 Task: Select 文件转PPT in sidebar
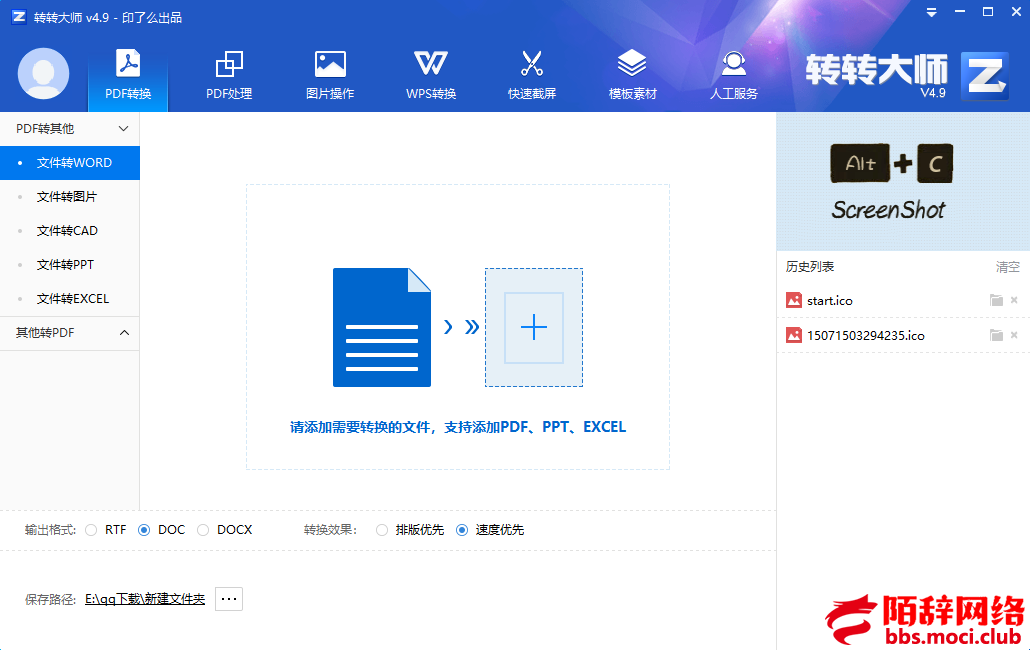point(70,265)
